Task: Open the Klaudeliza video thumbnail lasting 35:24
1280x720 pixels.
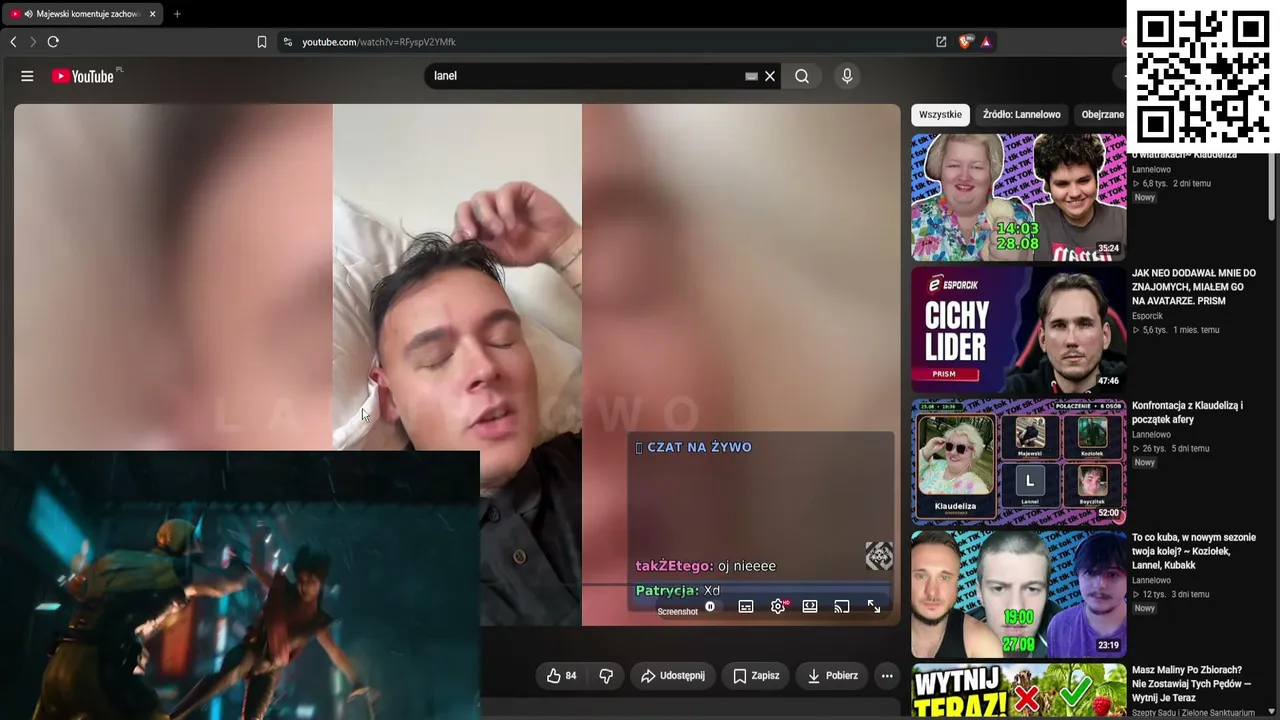Action: (x=1018, y=197)
